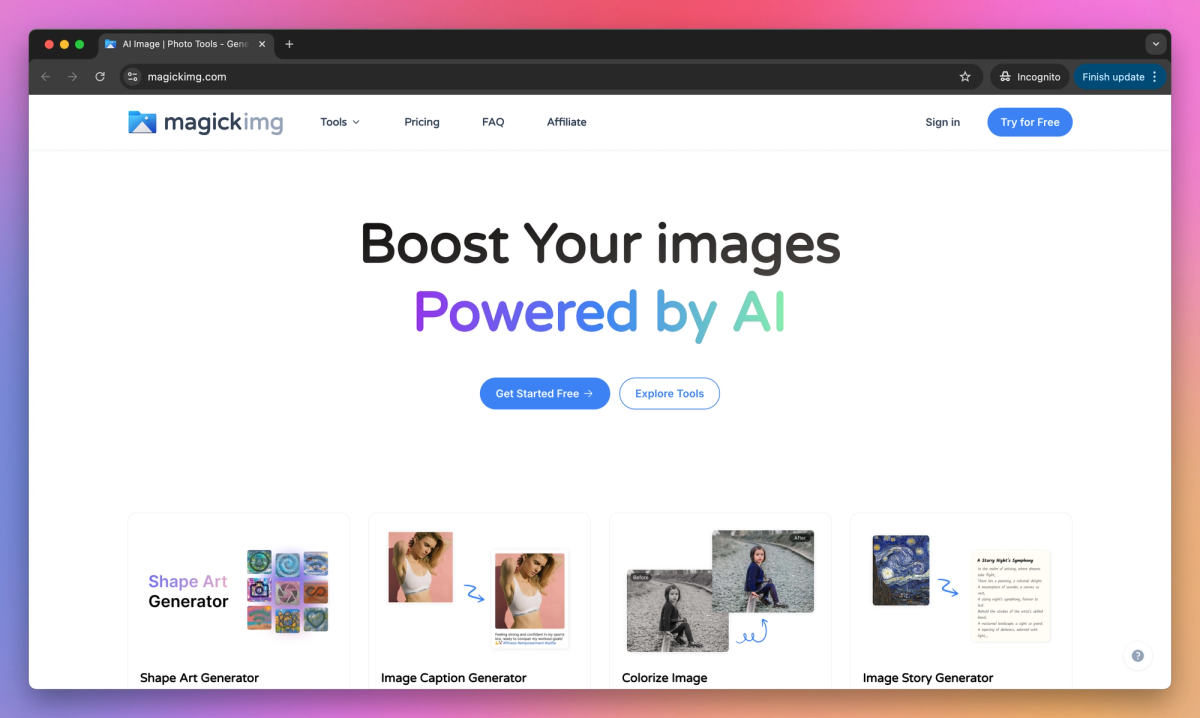The image size is (1200, 718).
Task: Open the Tools dropdown menu
Action: (x=339, y=121)
